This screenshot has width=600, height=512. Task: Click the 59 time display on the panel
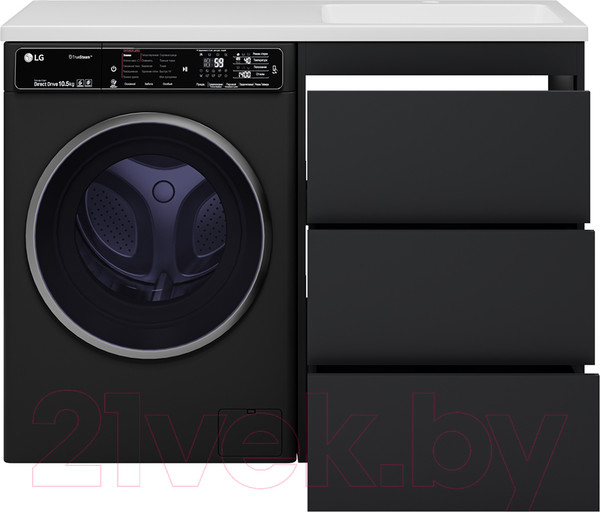pyautogui.click(x=219, y=63)
